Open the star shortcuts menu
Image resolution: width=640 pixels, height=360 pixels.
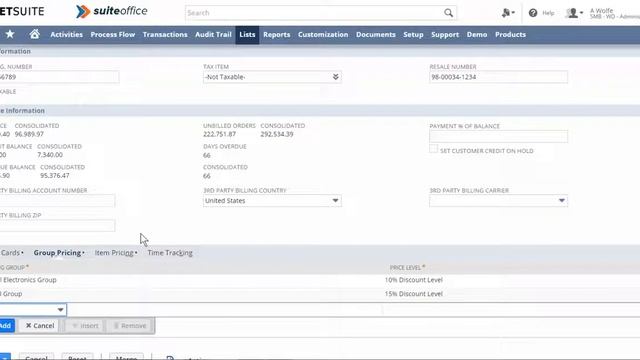pos(10,34)
